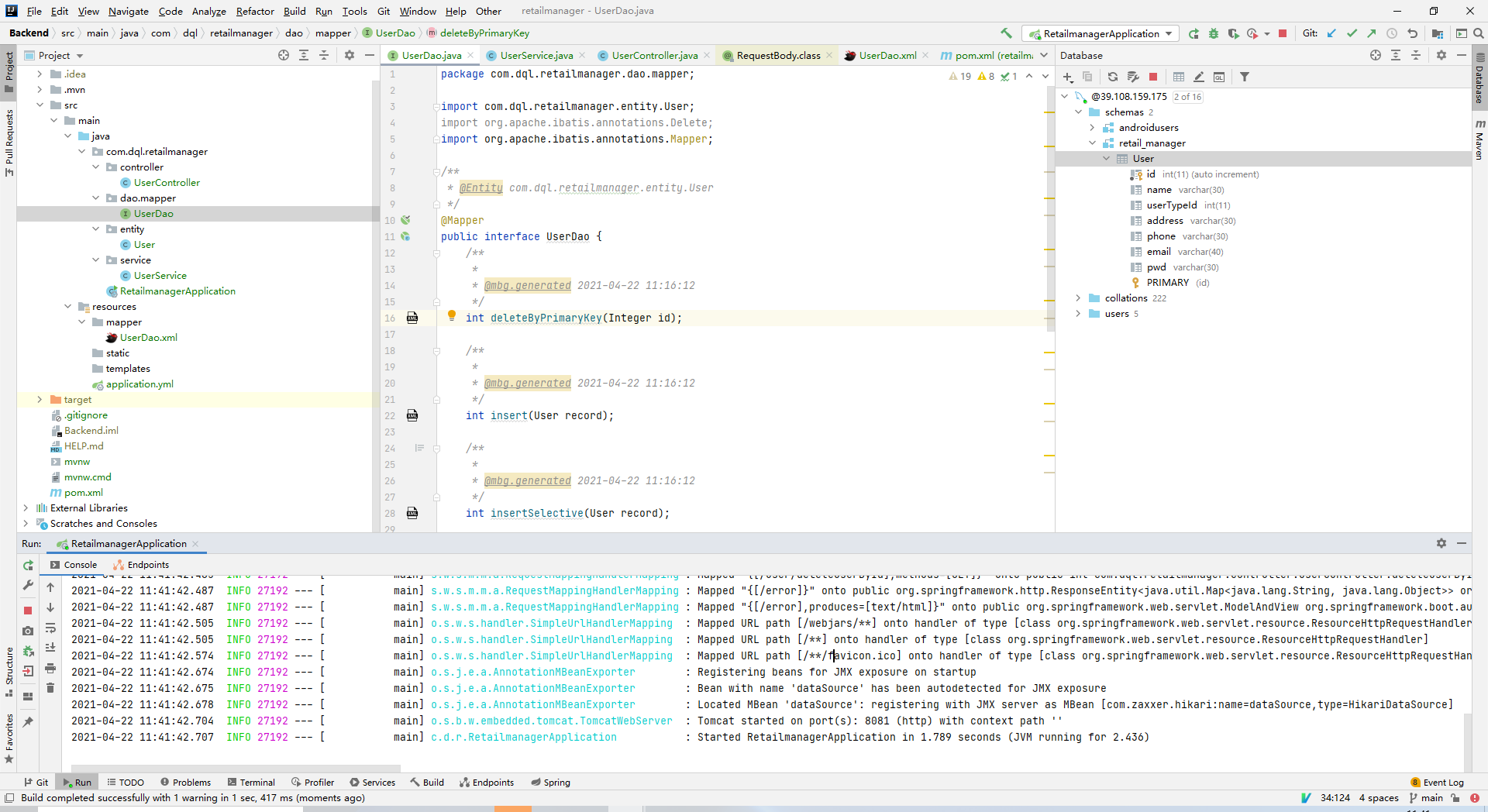Click the UserDao breadcrumb in navigation bar
Screen dimensions: 1488x812
click(x=389, y=33)
